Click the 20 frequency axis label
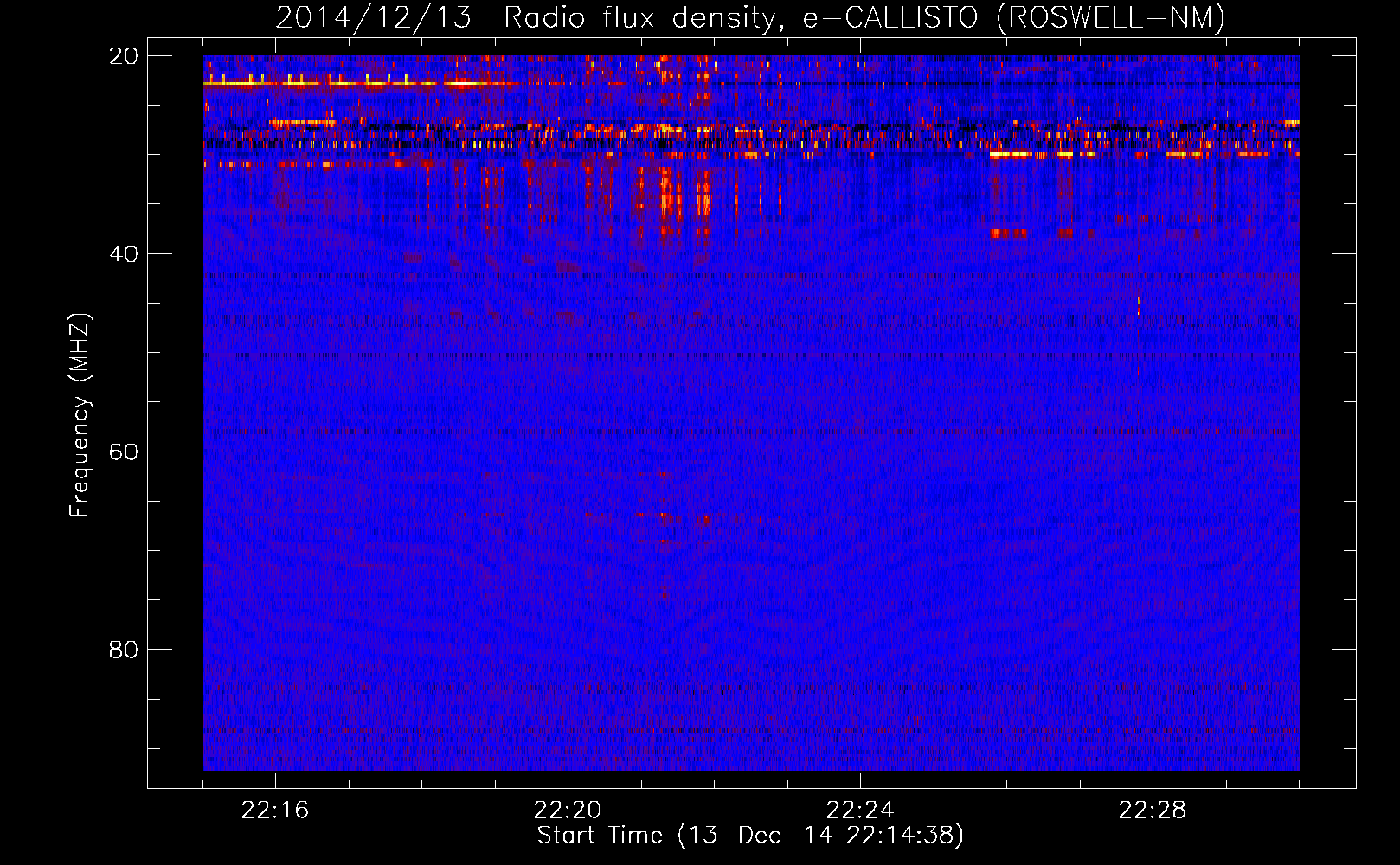1400x865 pixels. [x=124, y=56]
